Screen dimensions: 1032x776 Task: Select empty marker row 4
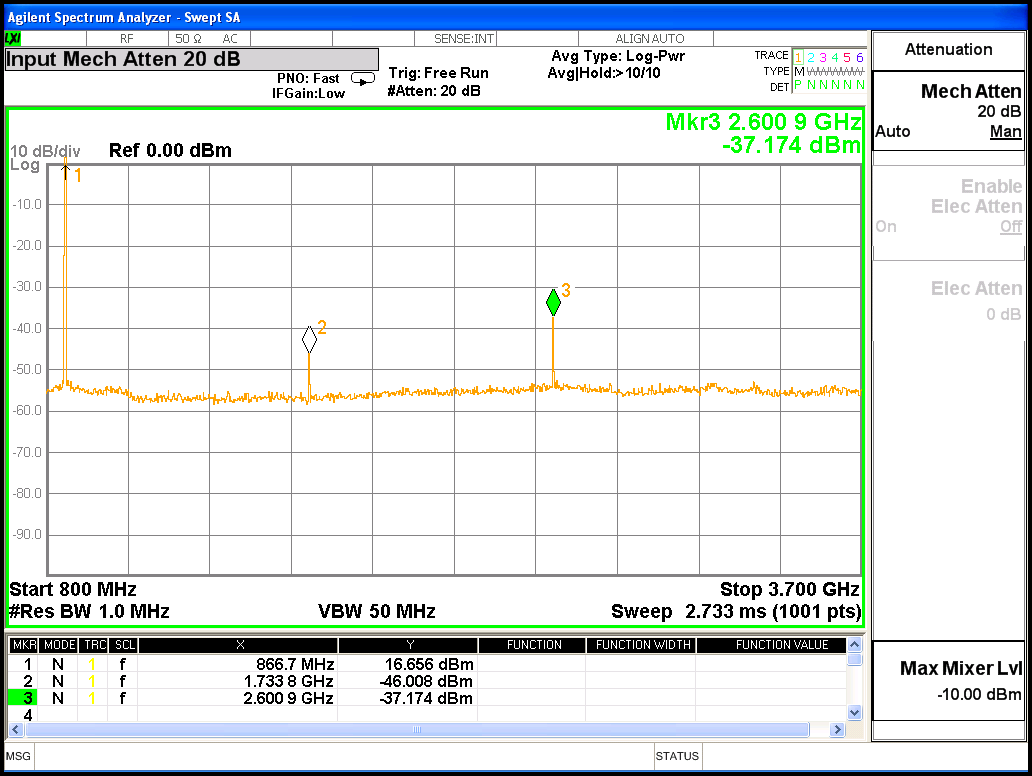coord(426,714)
